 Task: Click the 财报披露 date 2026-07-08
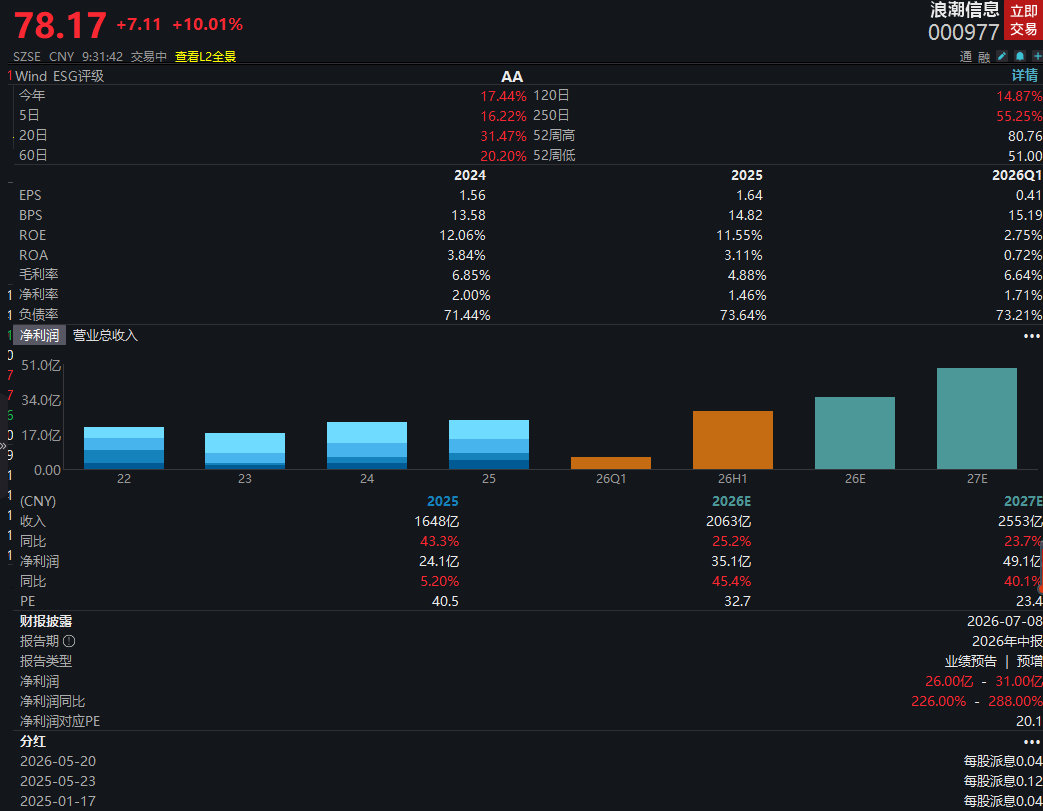click(1004, 621)
